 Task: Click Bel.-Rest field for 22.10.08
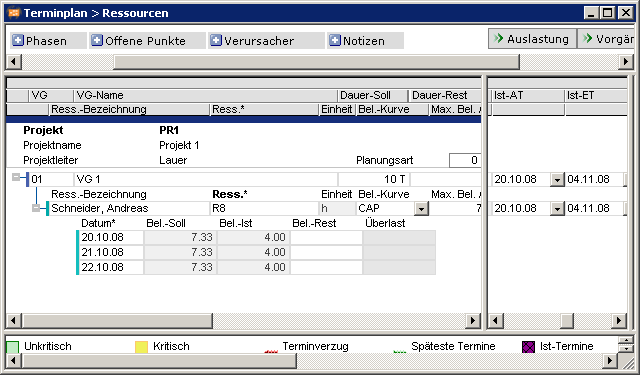coord(326,267)
